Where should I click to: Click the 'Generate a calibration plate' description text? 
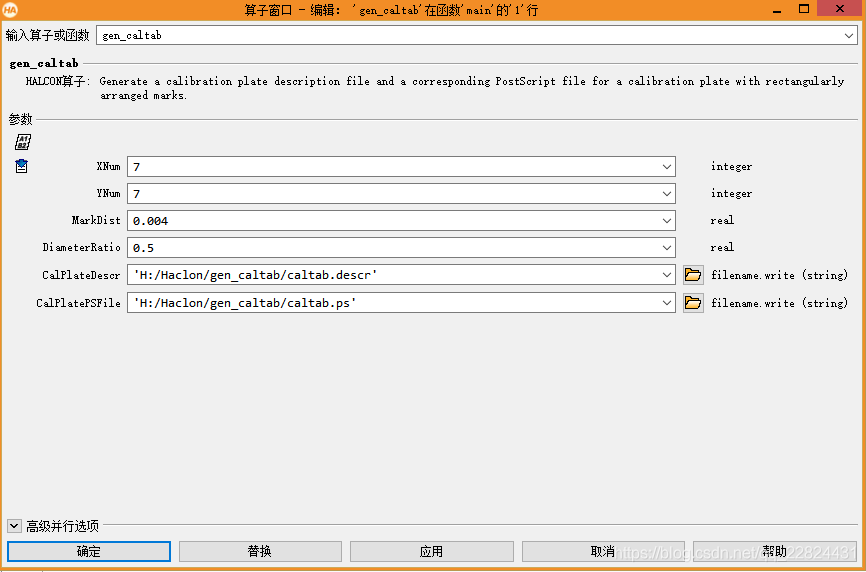tap(472, 88)
